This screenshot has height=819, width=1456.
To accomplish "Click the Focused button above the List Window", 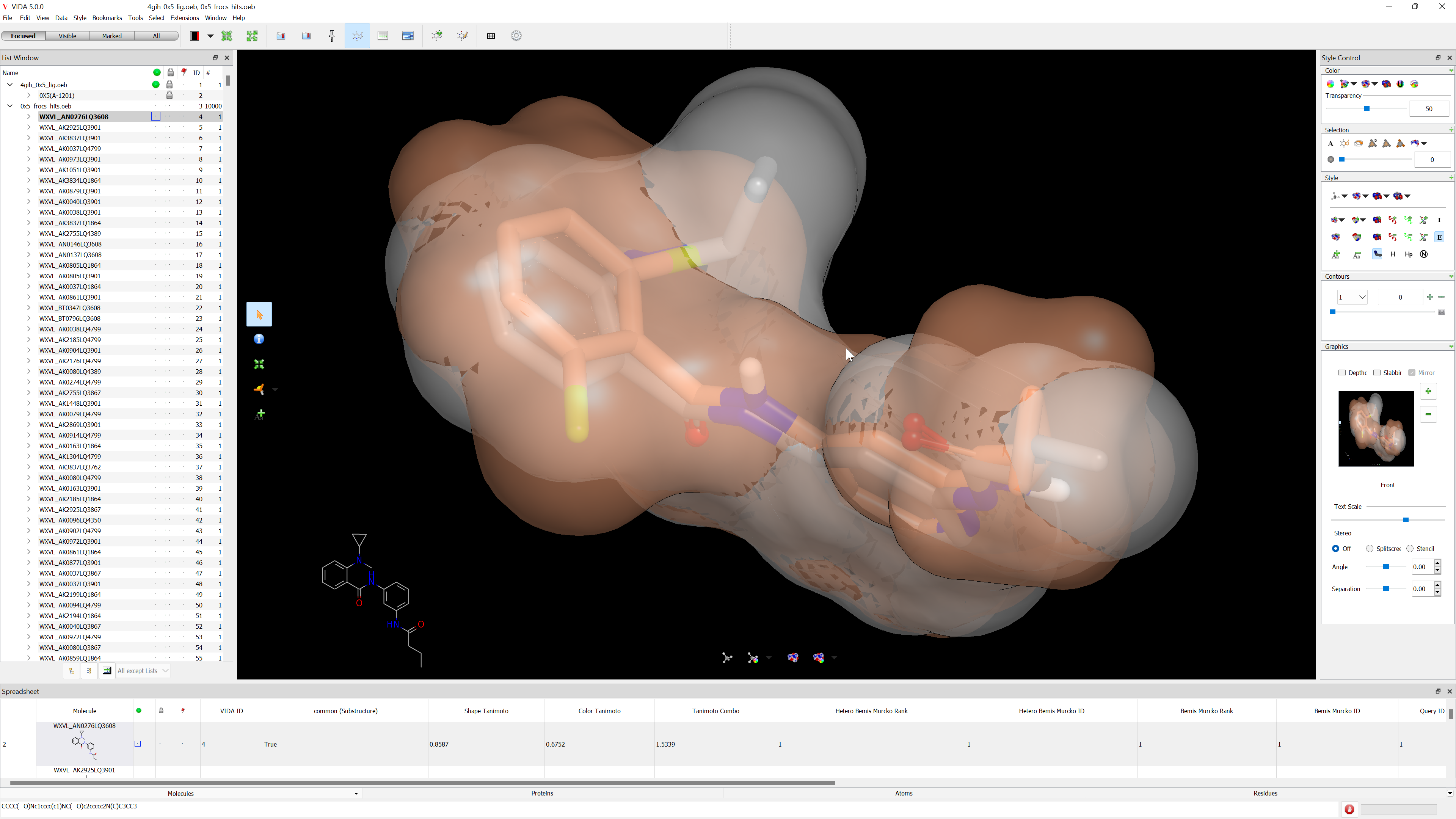I will point(23,36).
